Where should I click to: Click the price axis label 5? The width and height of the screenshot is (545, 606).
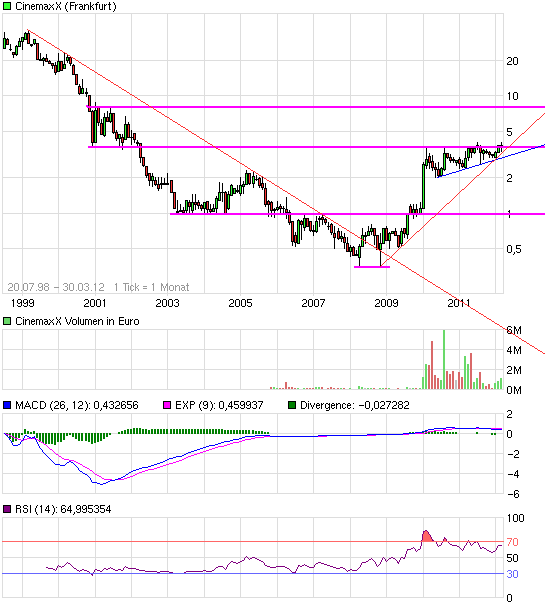point(509,132)
